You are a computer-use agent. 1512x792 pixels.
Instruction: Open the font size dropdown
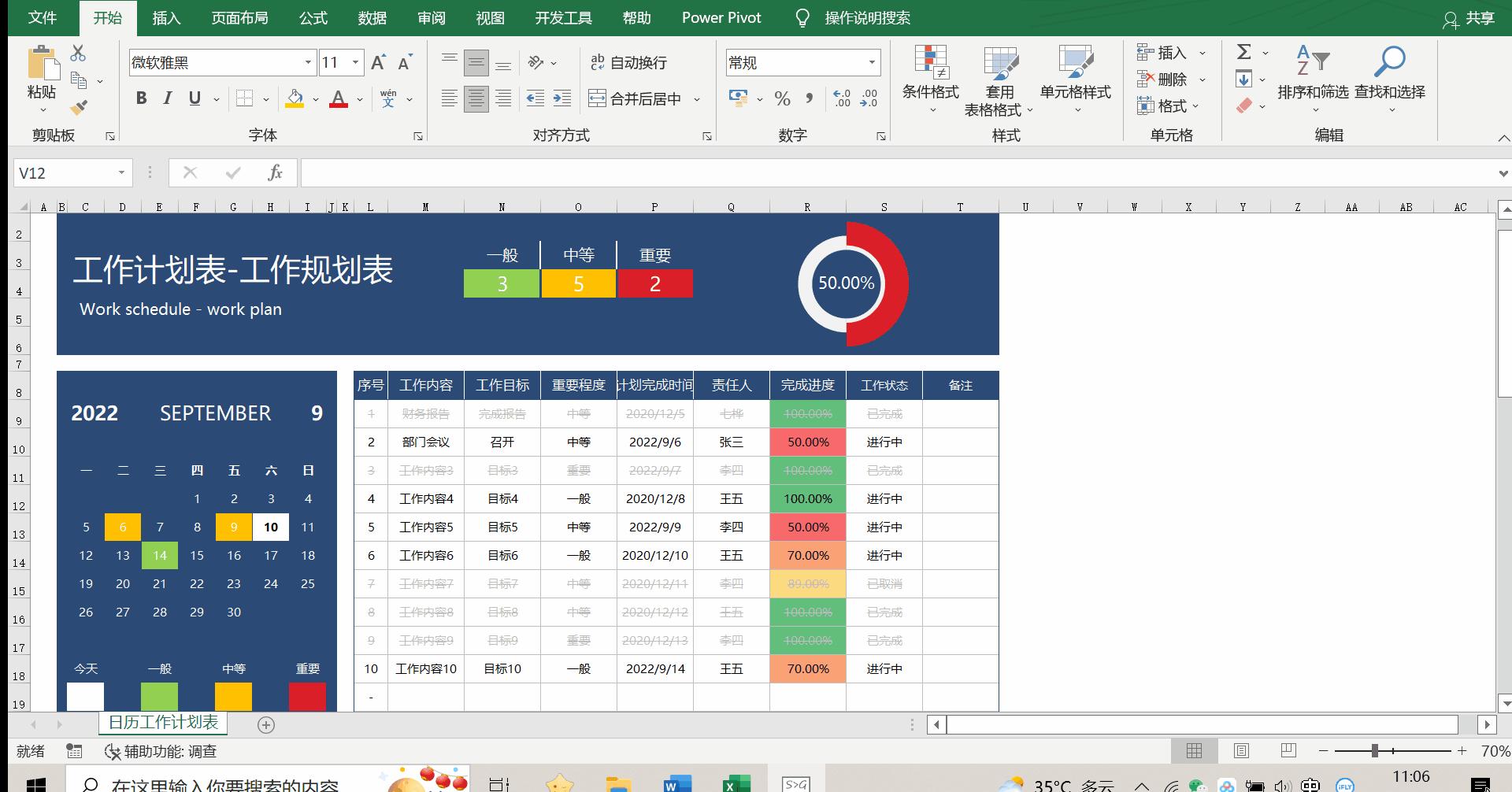tap(355, 62)
